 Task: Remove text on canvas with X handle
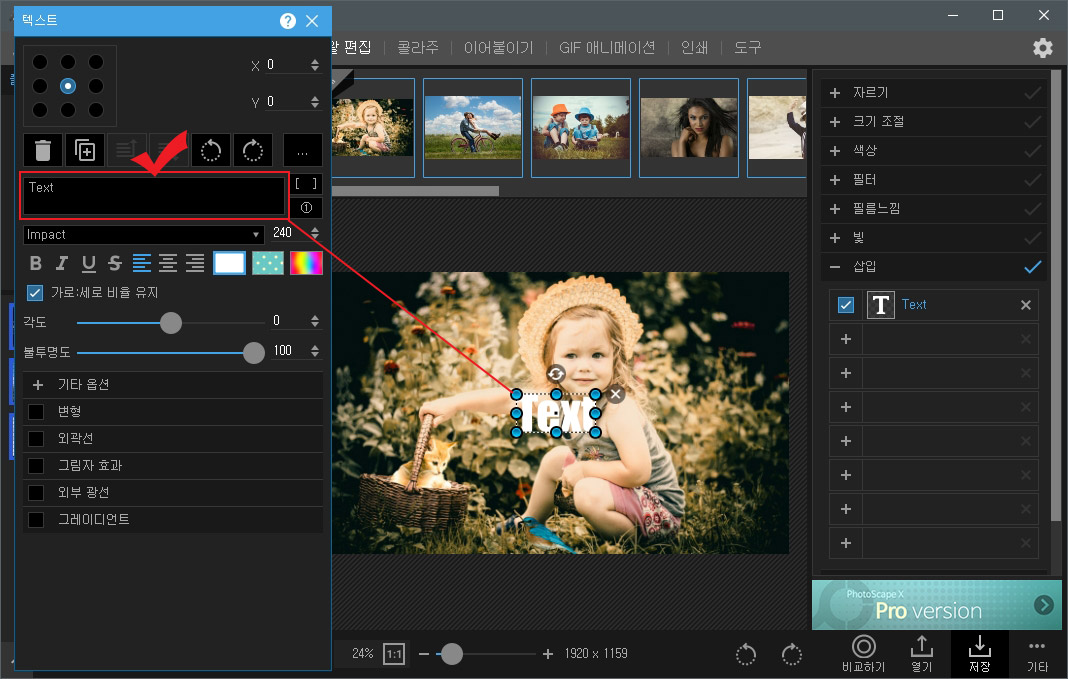[616, 394]
